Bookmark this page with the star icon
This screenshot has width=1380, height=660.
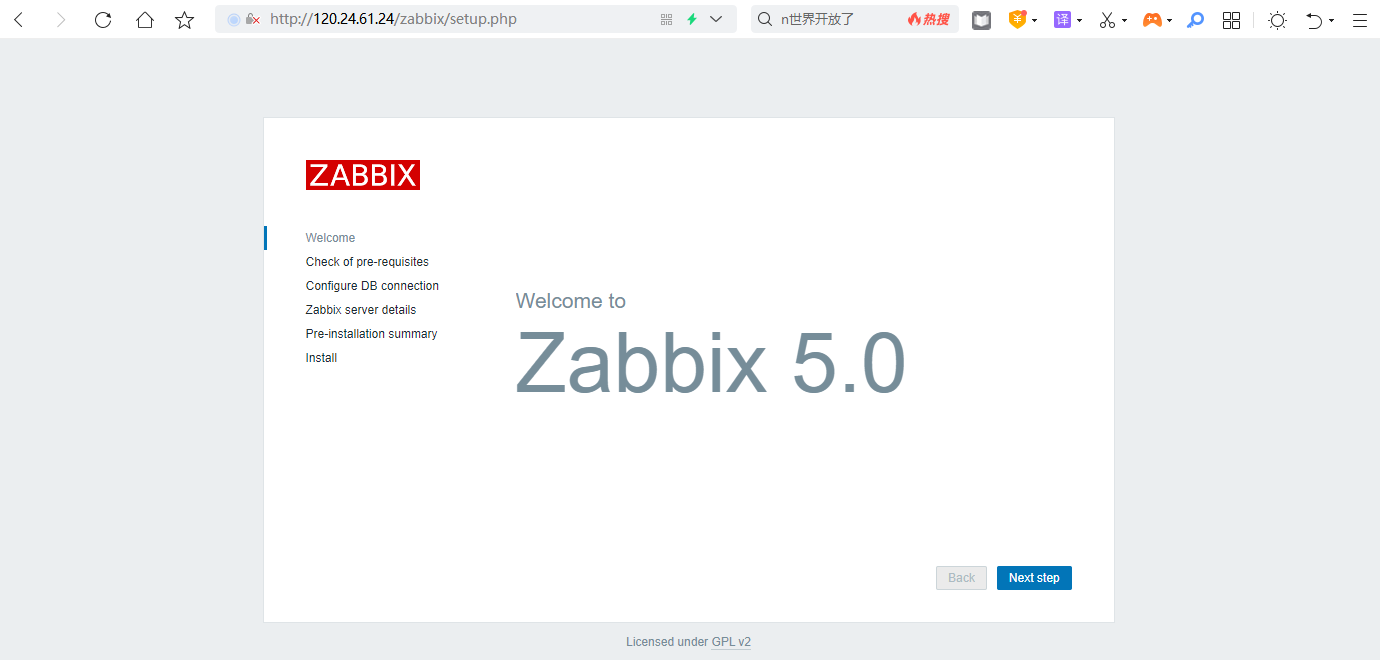coord(185,20)
